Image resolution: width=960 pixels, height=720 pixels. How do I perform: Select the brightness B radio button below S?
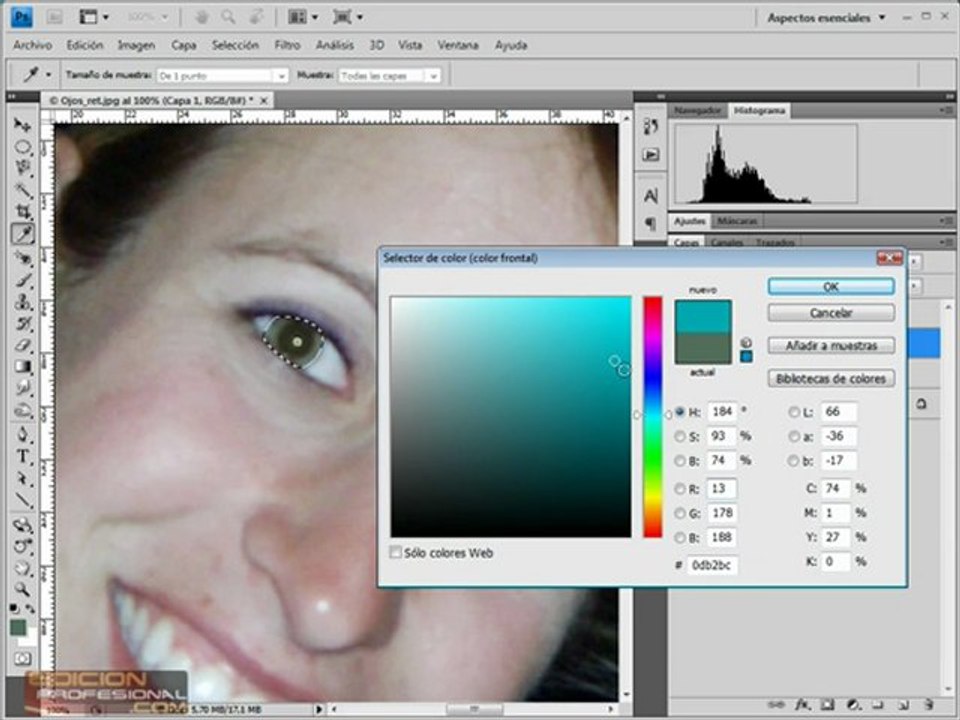tap(680, 460)
